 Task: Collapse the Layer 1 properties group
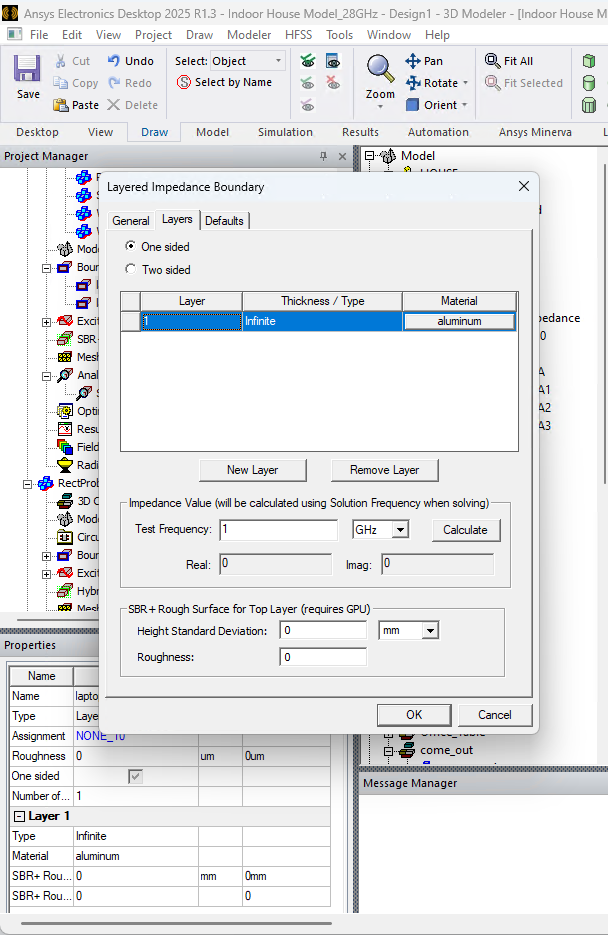pos(19,816)
